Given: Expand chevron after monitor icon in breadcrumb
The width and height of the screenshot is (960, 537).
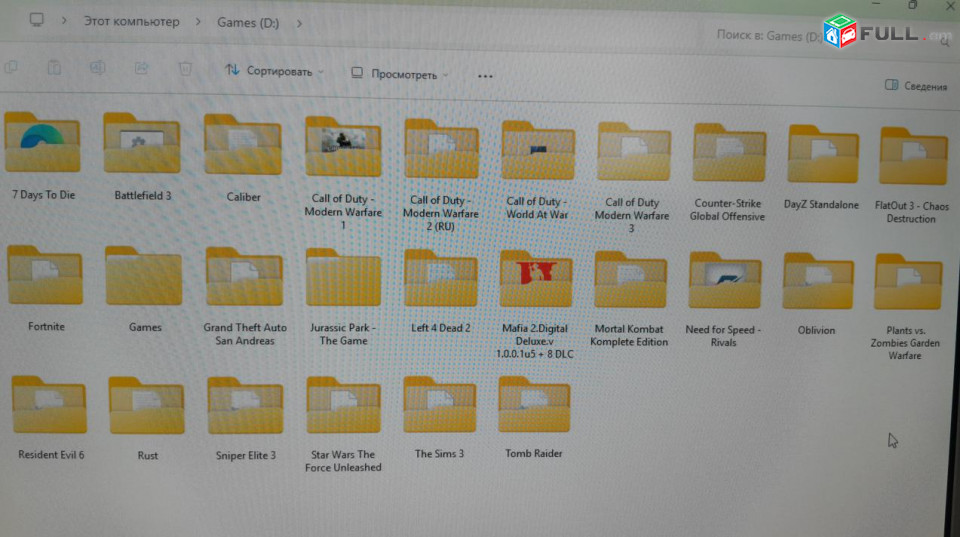Looking at the screenshot, I should click(64, 21).
